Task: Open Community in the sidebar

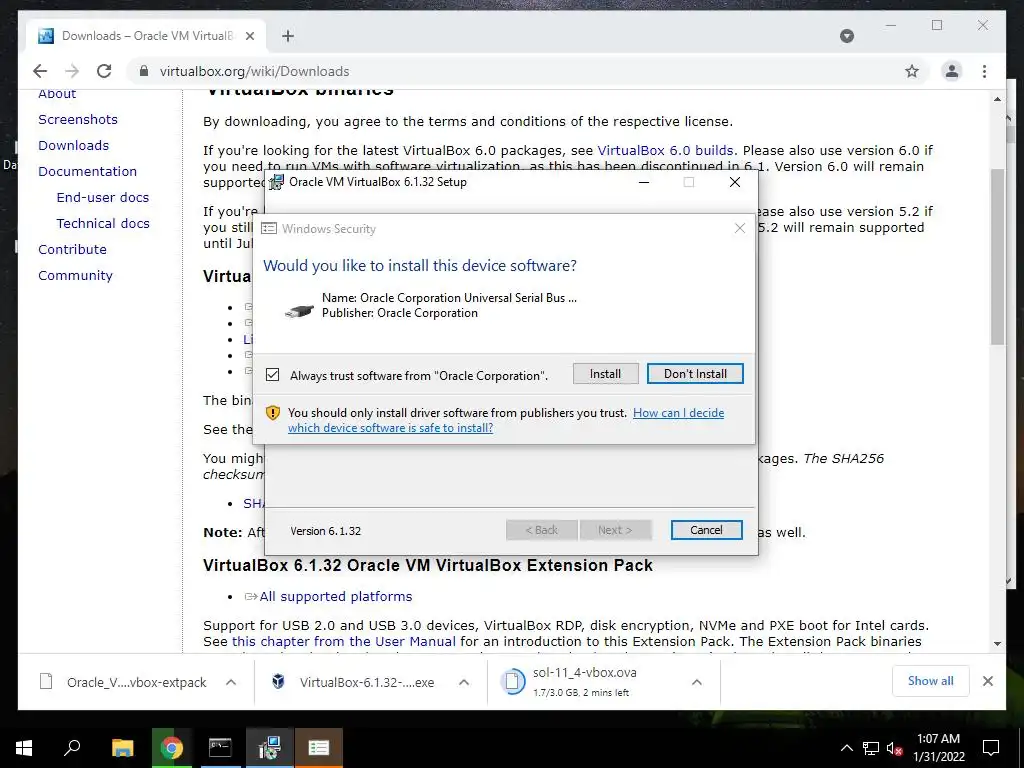Action: [x=75, y=276]
